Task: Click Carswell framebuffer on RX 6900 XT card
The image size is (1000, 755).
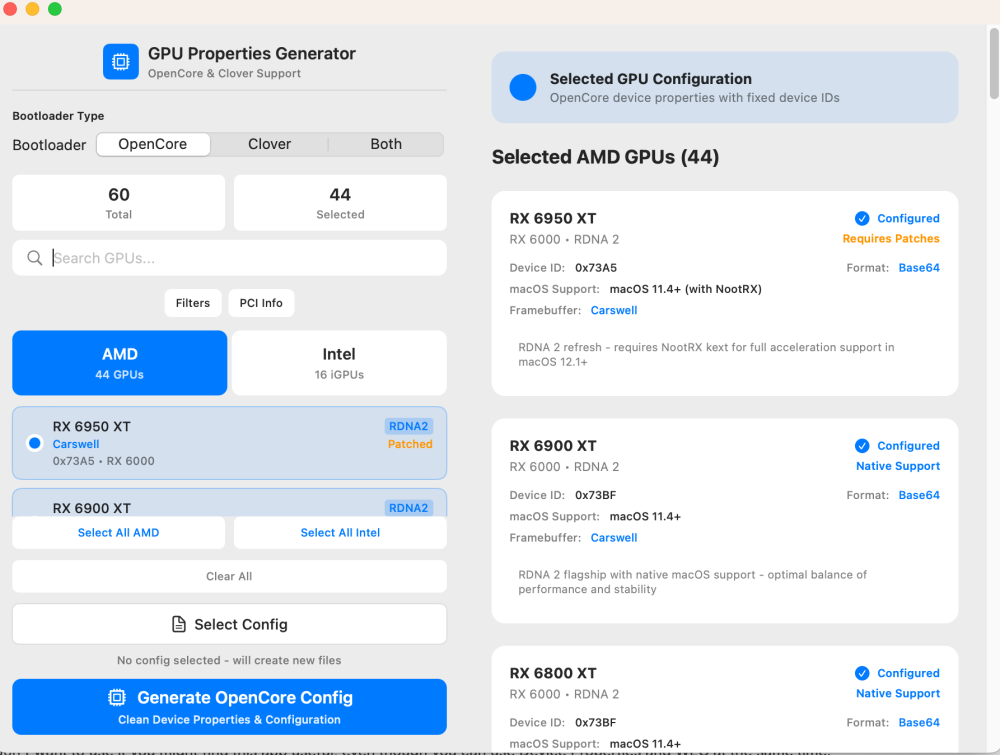Action: 614,538
